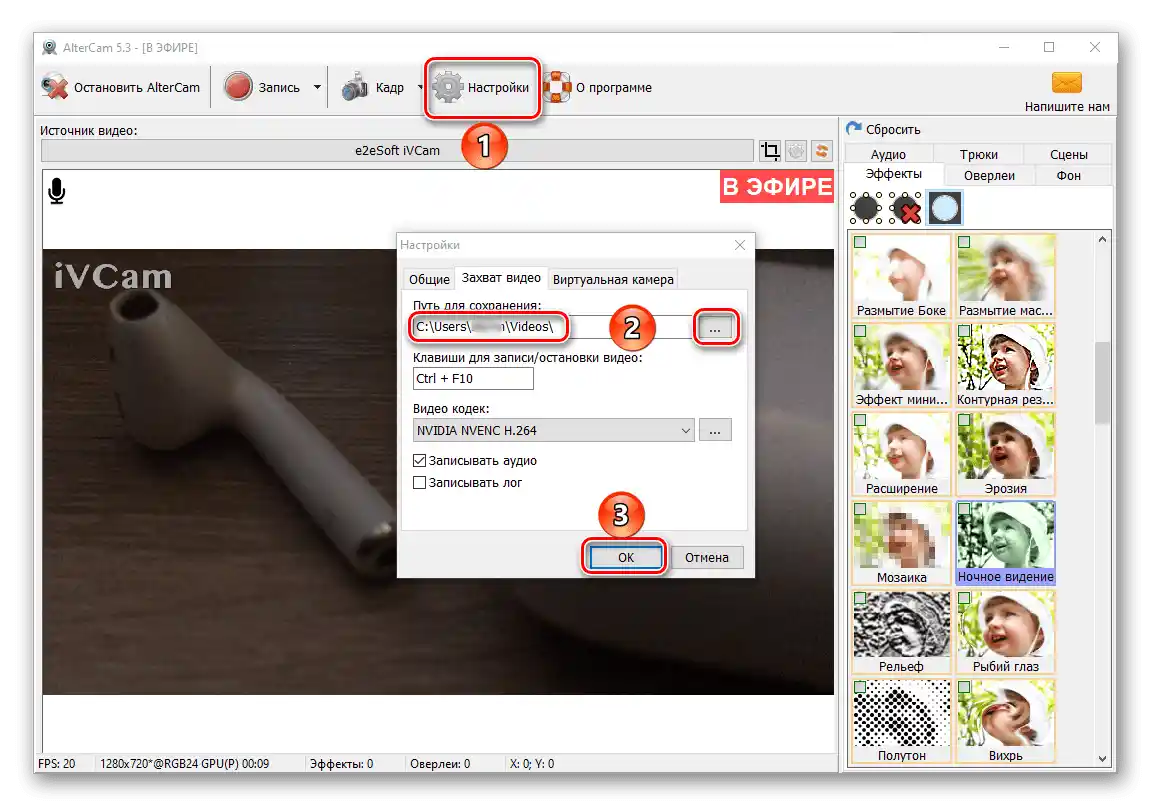
Task: Enable the Эрозия effect checkbox
Action: point(965,420)
